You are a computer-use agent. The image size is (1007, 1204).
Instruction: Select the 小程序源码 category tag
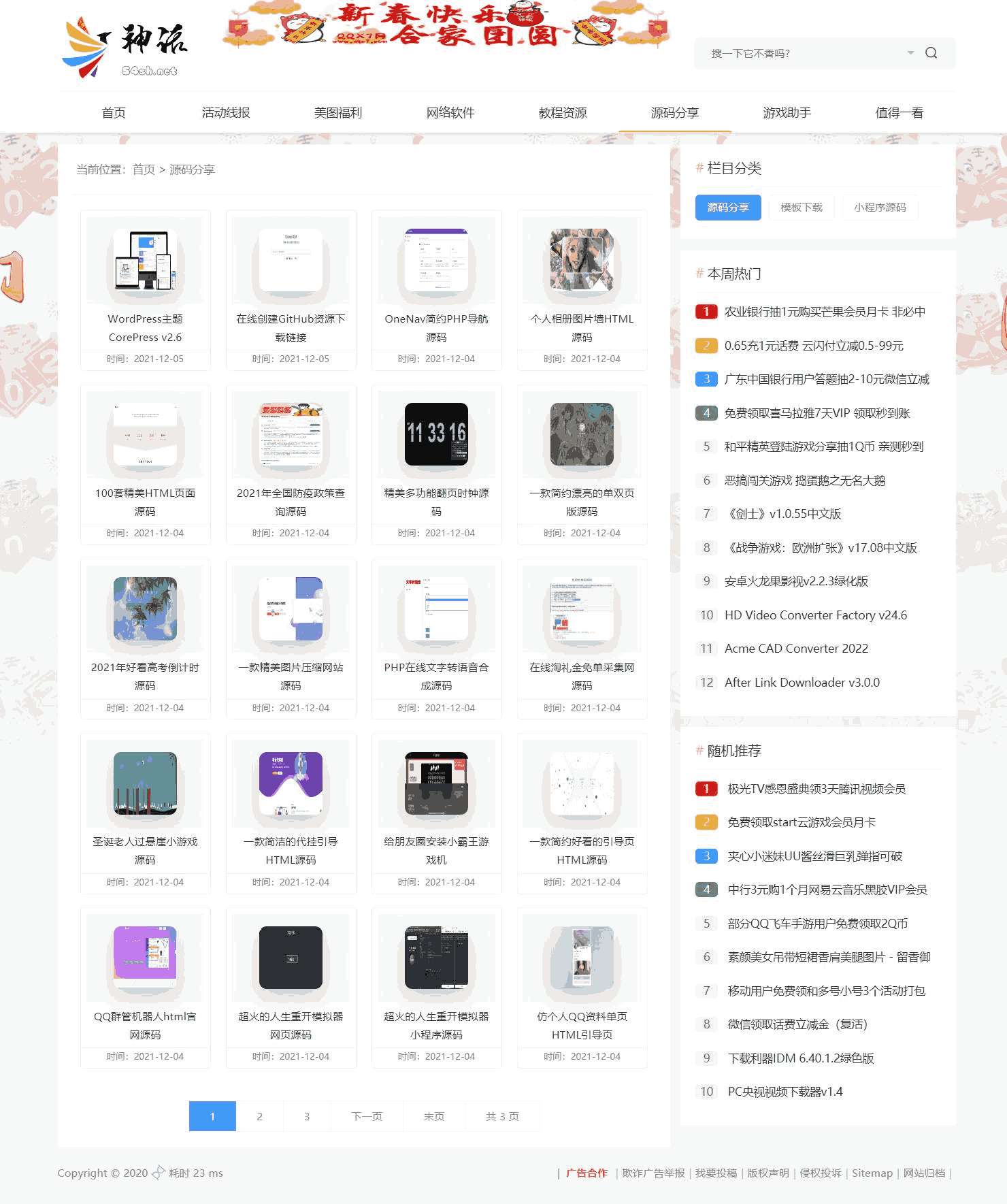[x=880, y=208]
